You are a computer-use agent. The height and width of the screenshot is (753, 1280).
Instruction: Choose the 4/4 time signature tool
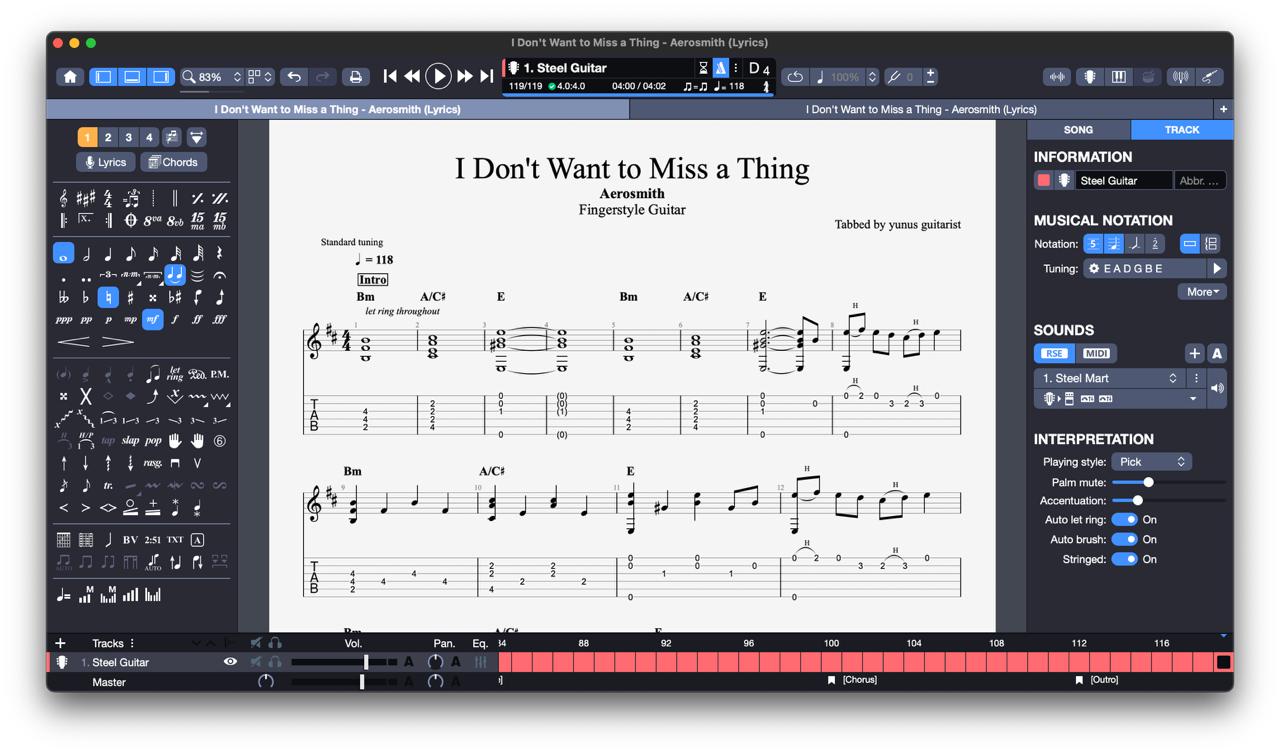108,198
